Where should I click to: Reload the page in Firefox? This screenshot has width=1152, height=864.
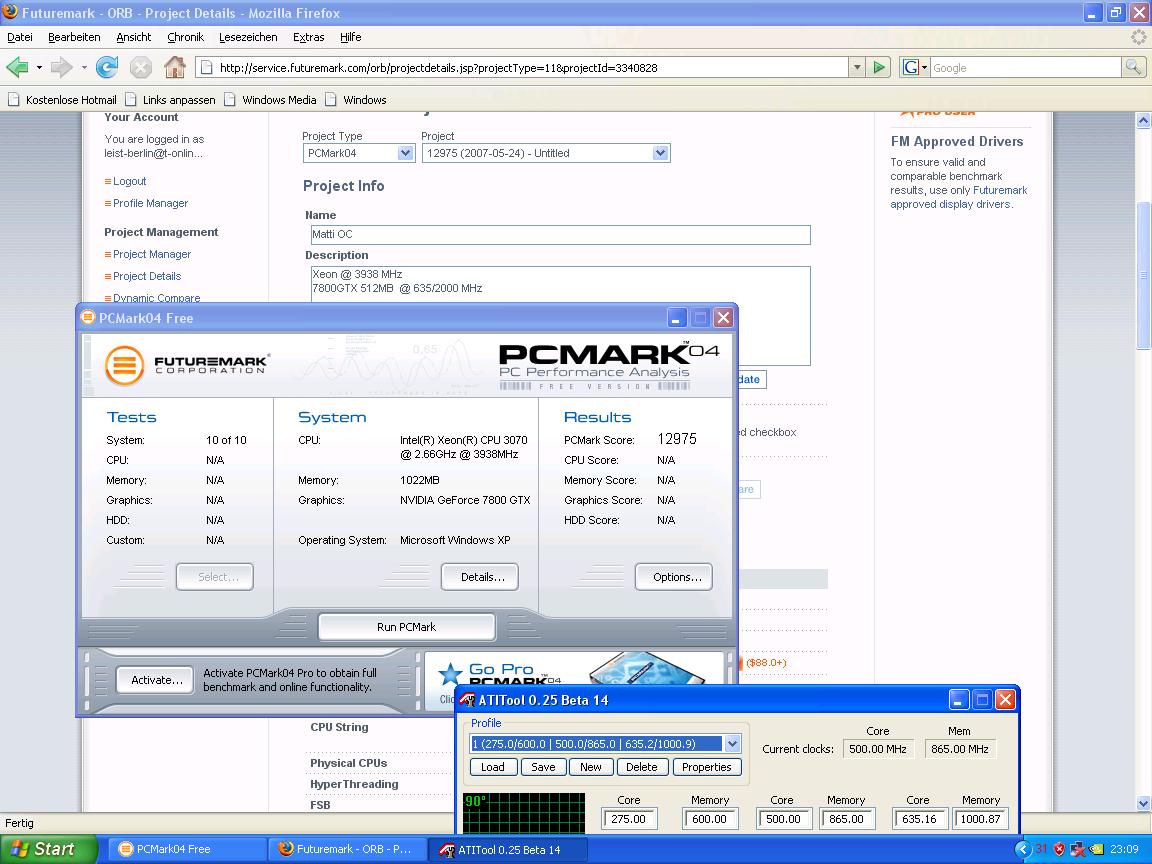pos(107,68)
